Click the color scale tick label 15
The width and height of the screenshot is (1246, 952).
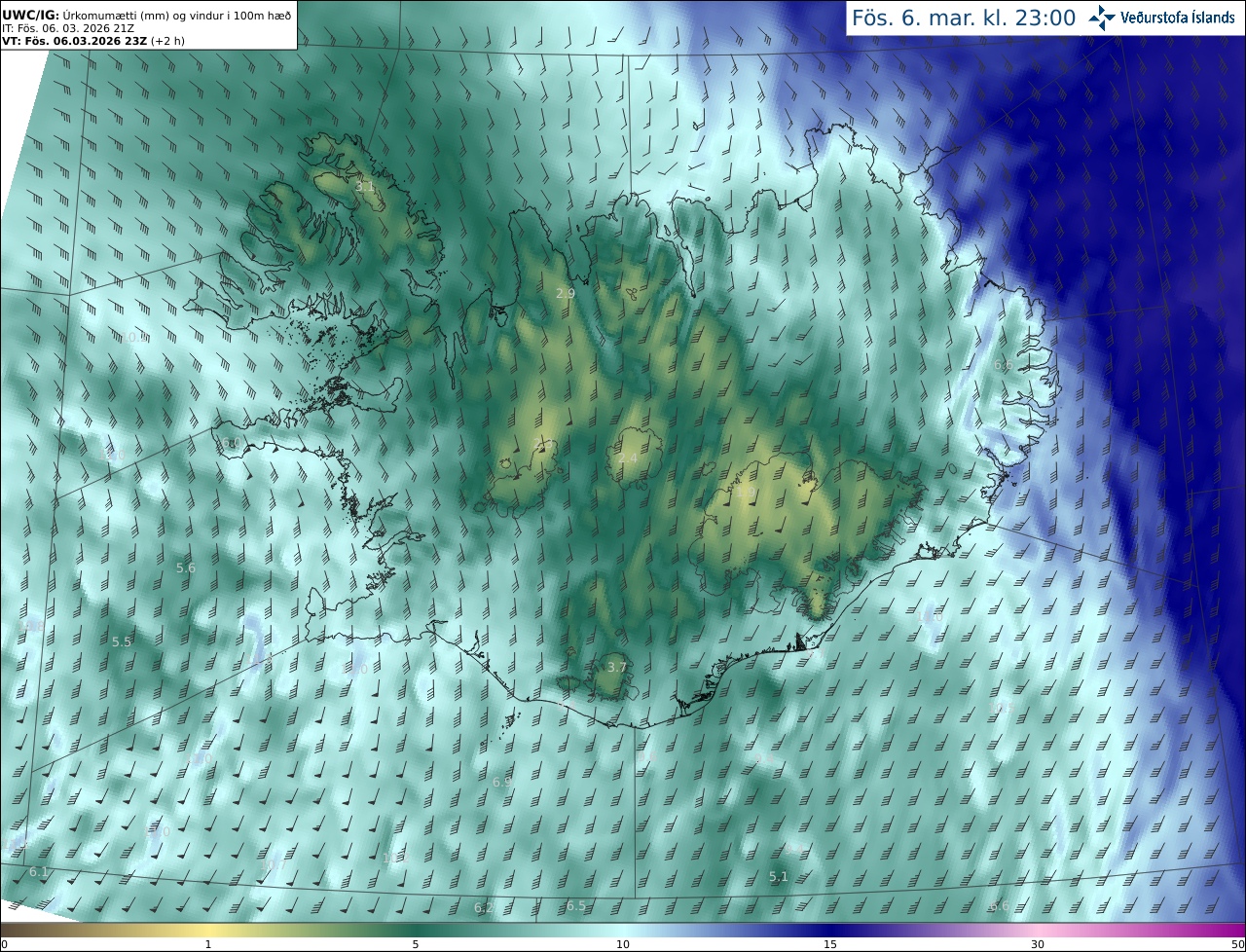[830, 944]
